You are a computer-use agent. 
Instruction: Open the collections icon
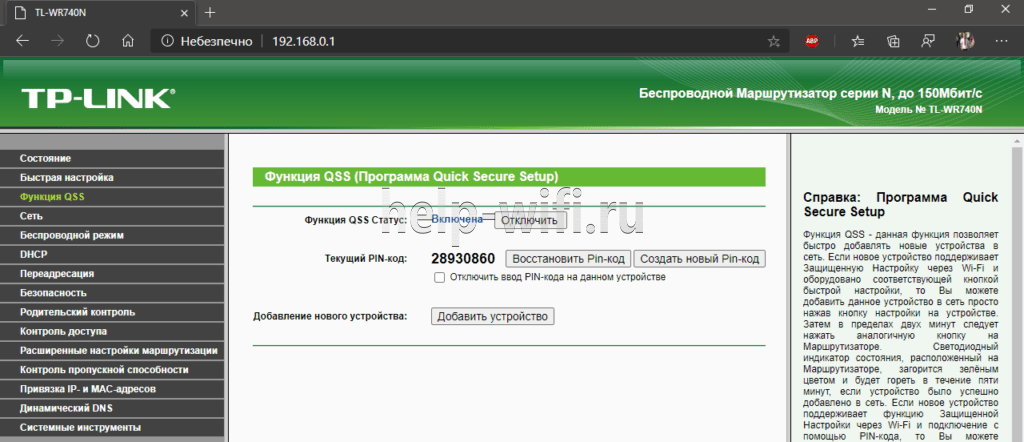click(893, 41)
